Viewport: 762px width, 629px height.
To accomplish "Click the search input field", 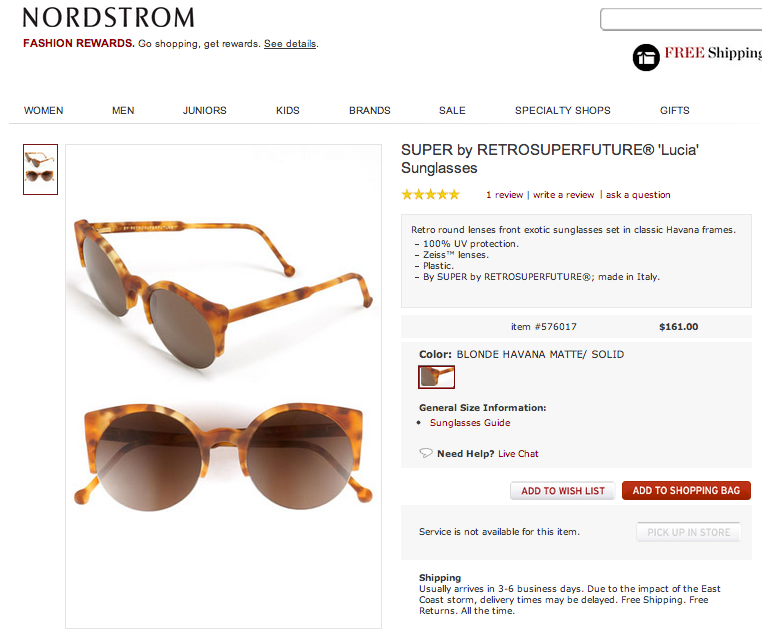I will tap(682, 19).
